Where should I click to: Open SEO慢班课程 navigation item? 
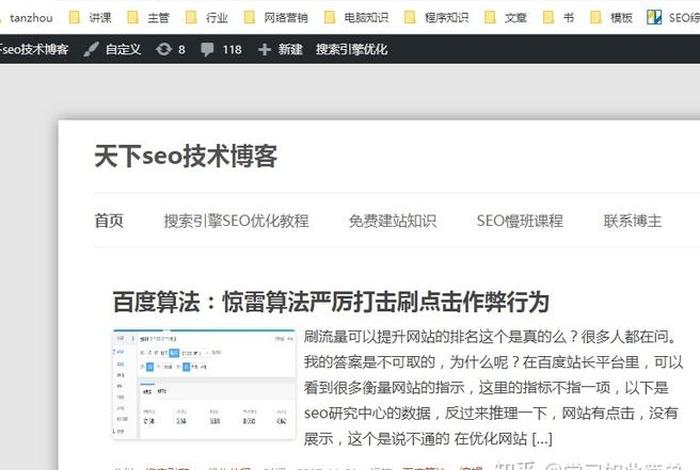(x=520, y=220)
